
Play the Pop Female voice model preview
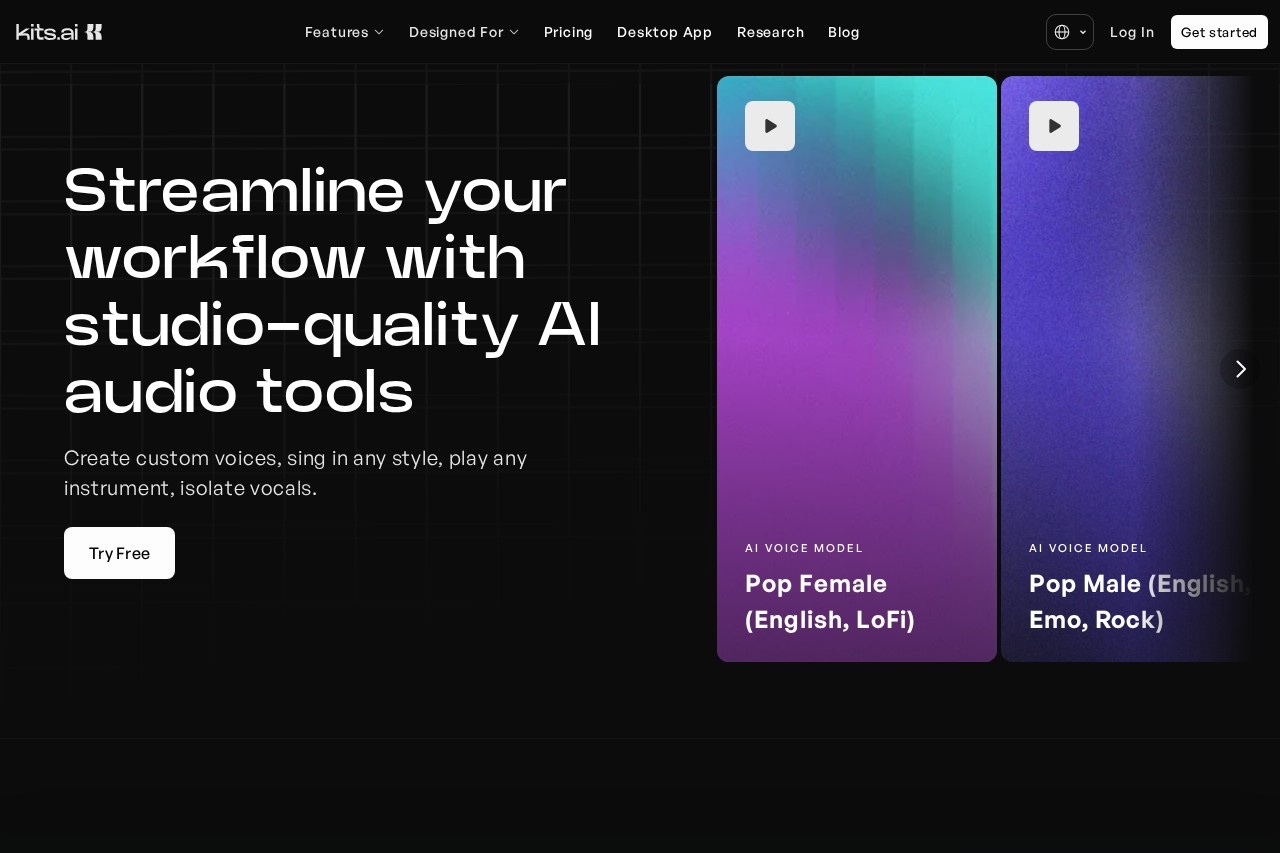770,126
